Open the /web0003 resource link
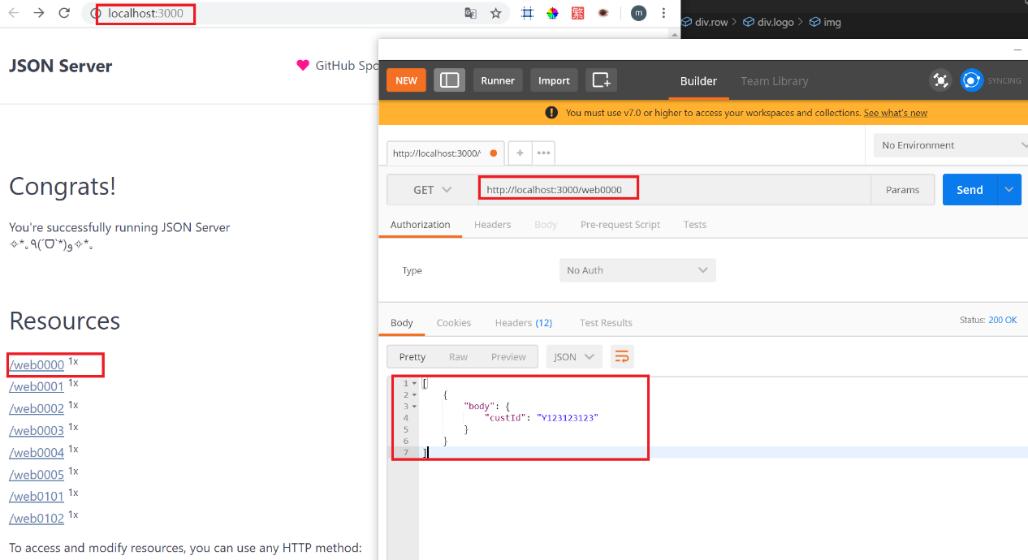 click(37, 430)
